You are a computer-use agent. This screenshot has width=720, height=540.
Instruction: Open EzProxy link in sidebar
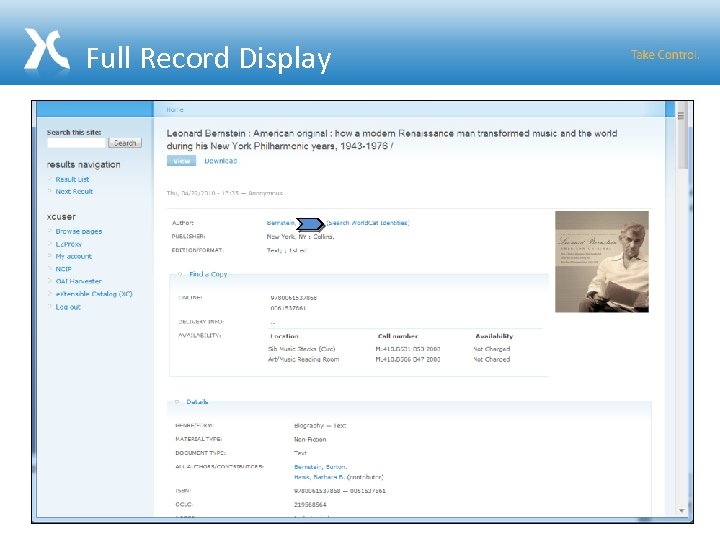click(68, 244)
